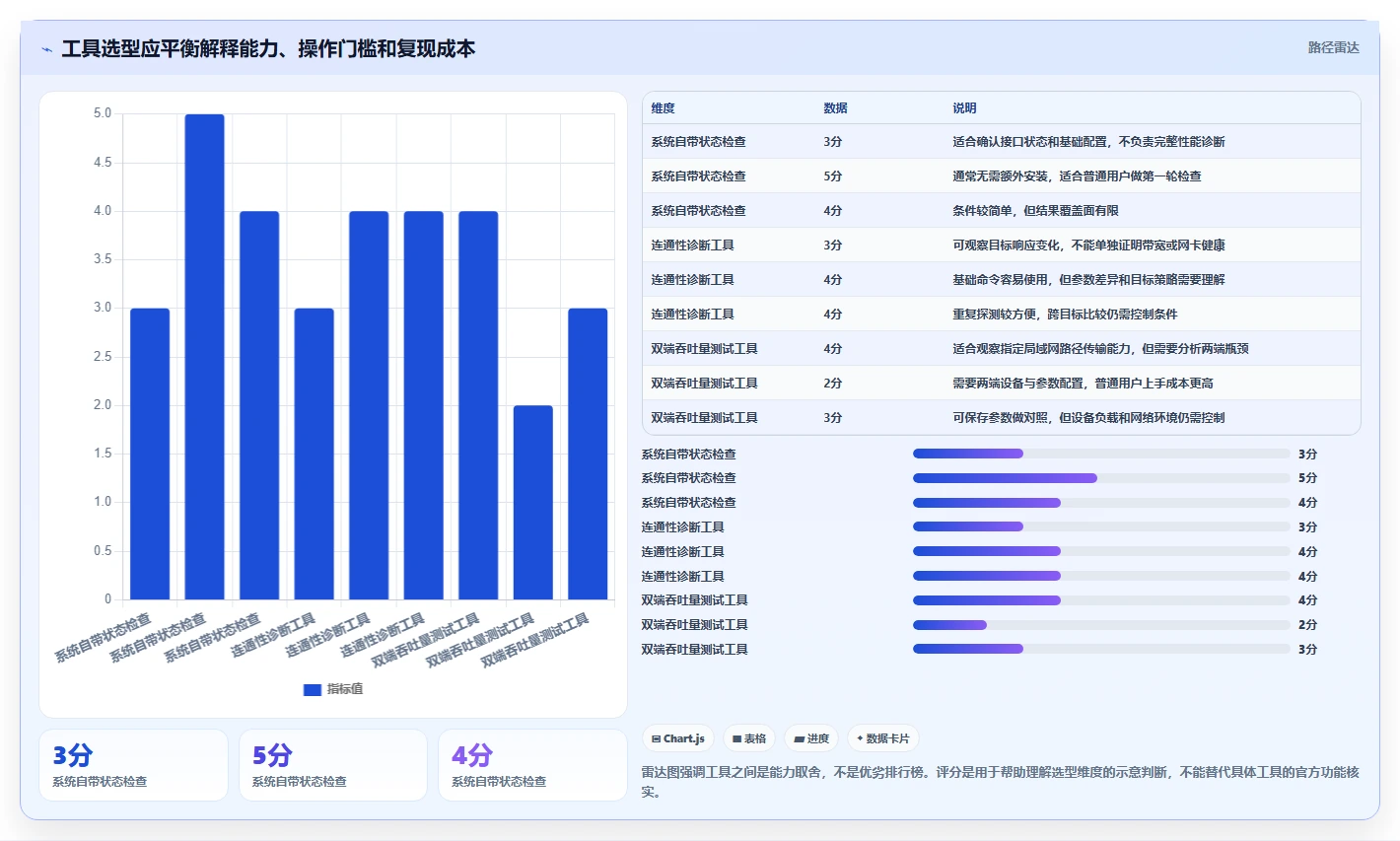Select the cell 适合确认接口状态和基础配置，不负责完整性能诊断

[x=1088, y=142]
